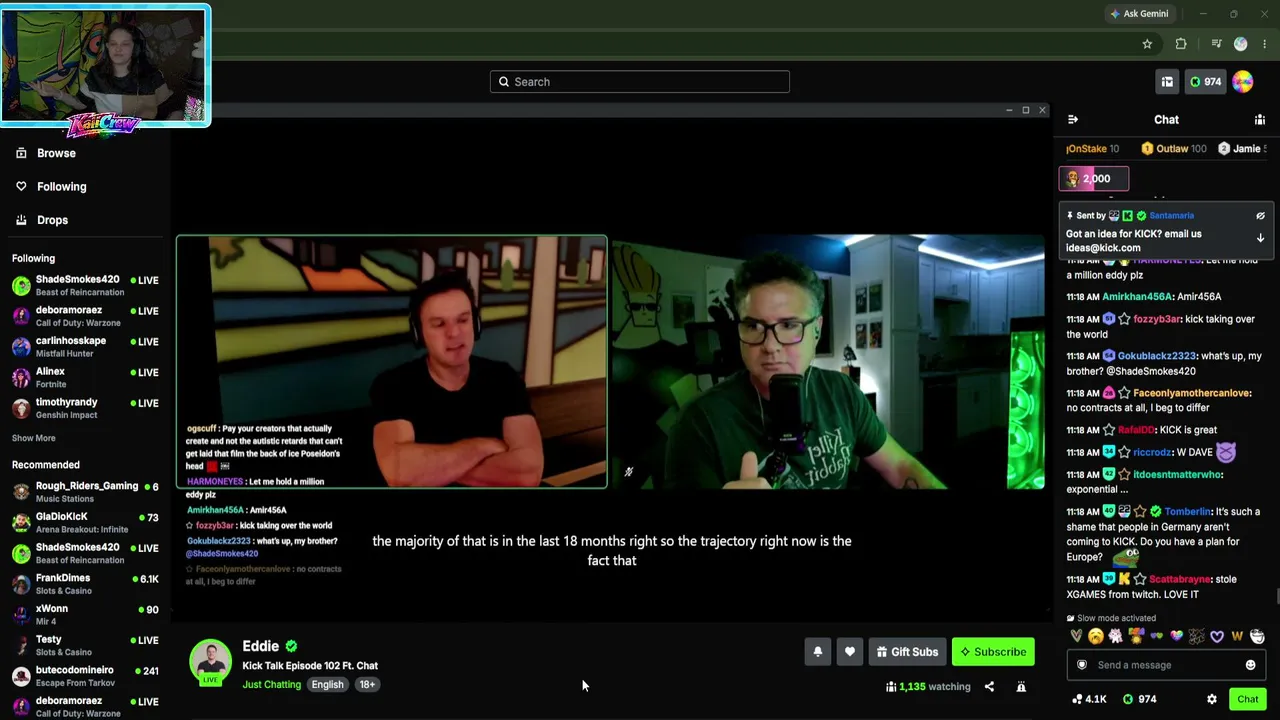
Task: Open the Drops page
Action: [41, 220]
